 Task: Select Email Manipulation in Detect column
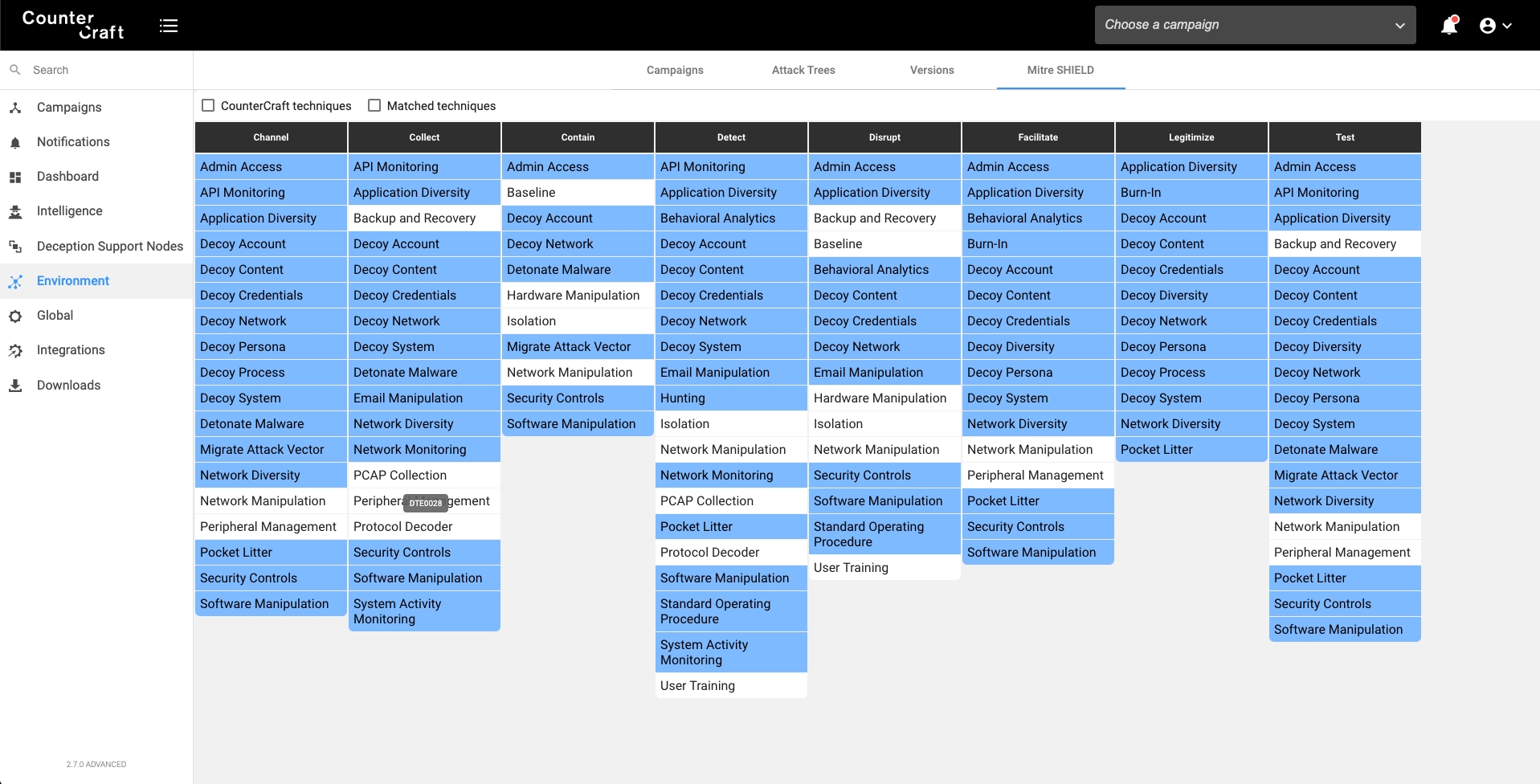point(731,373)
